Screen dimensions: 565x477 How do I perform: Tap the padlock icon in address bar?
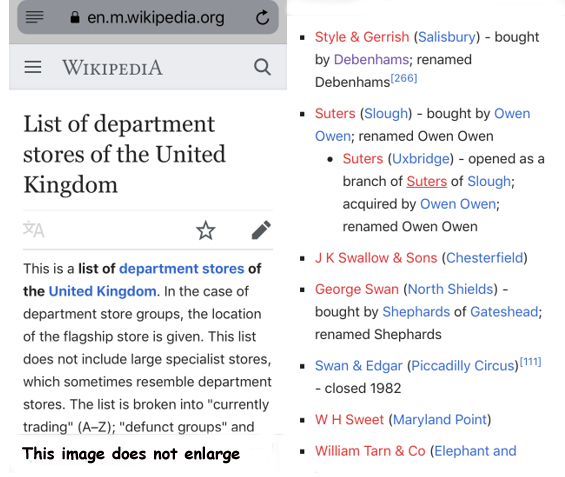click(x=75, y=17)
